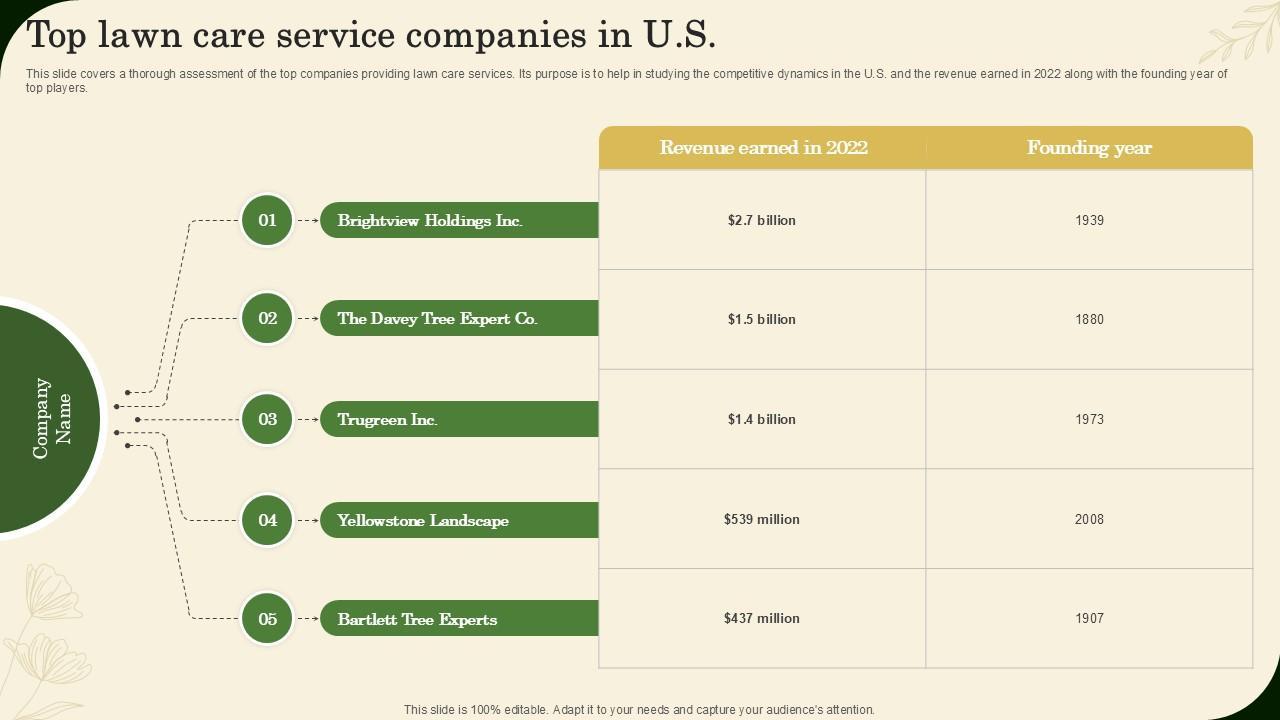Click the Trugreen Inc. green bar

(x=459, y=420)
